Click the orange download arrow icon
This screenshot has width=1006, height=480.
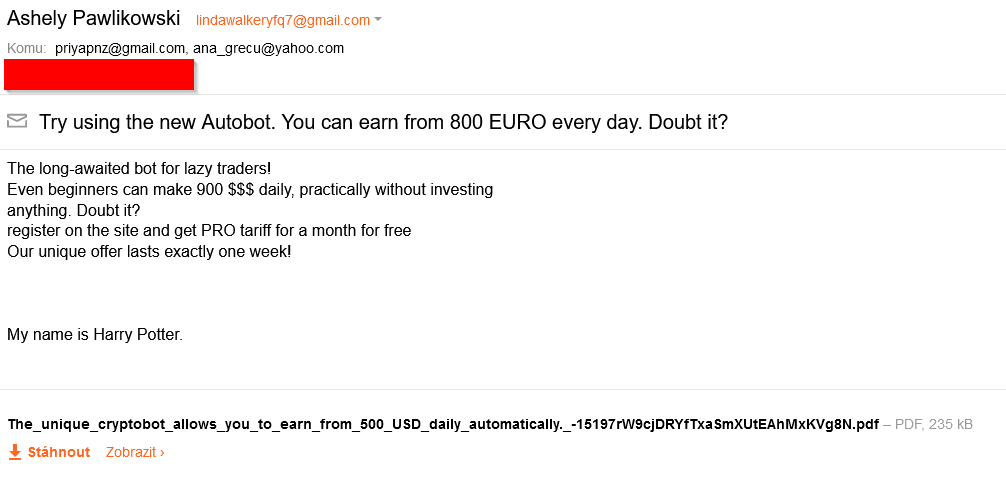[x=14, y=453]
